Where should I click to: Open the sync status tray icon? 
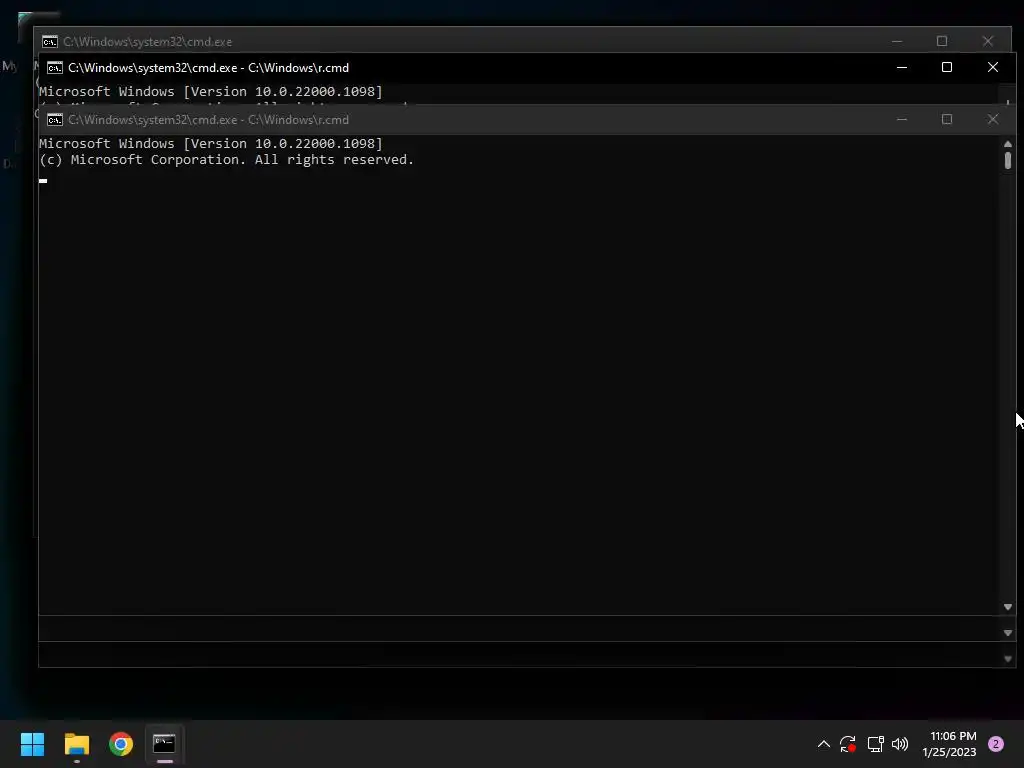[848, 744]
